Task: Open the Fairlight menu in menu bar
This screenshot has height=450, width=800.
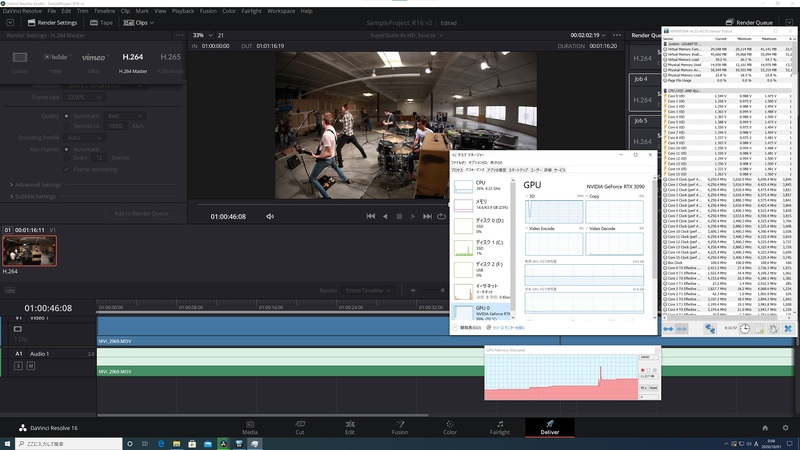Action: pos(251,11)
